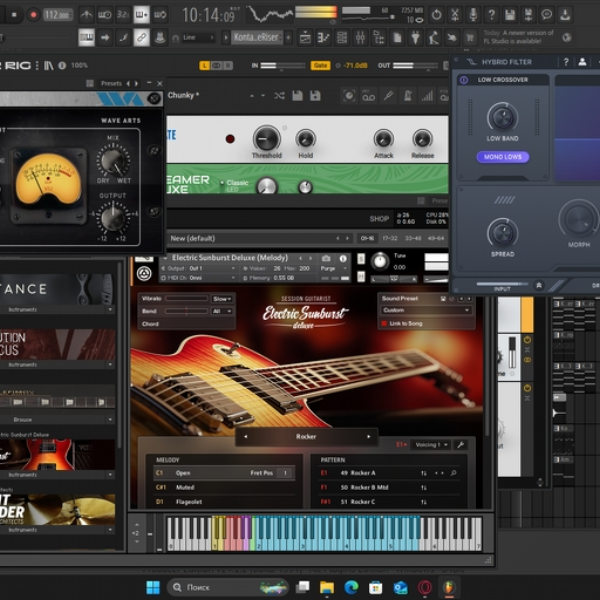Click the Kontakt instrument info icon

(343, 258)
